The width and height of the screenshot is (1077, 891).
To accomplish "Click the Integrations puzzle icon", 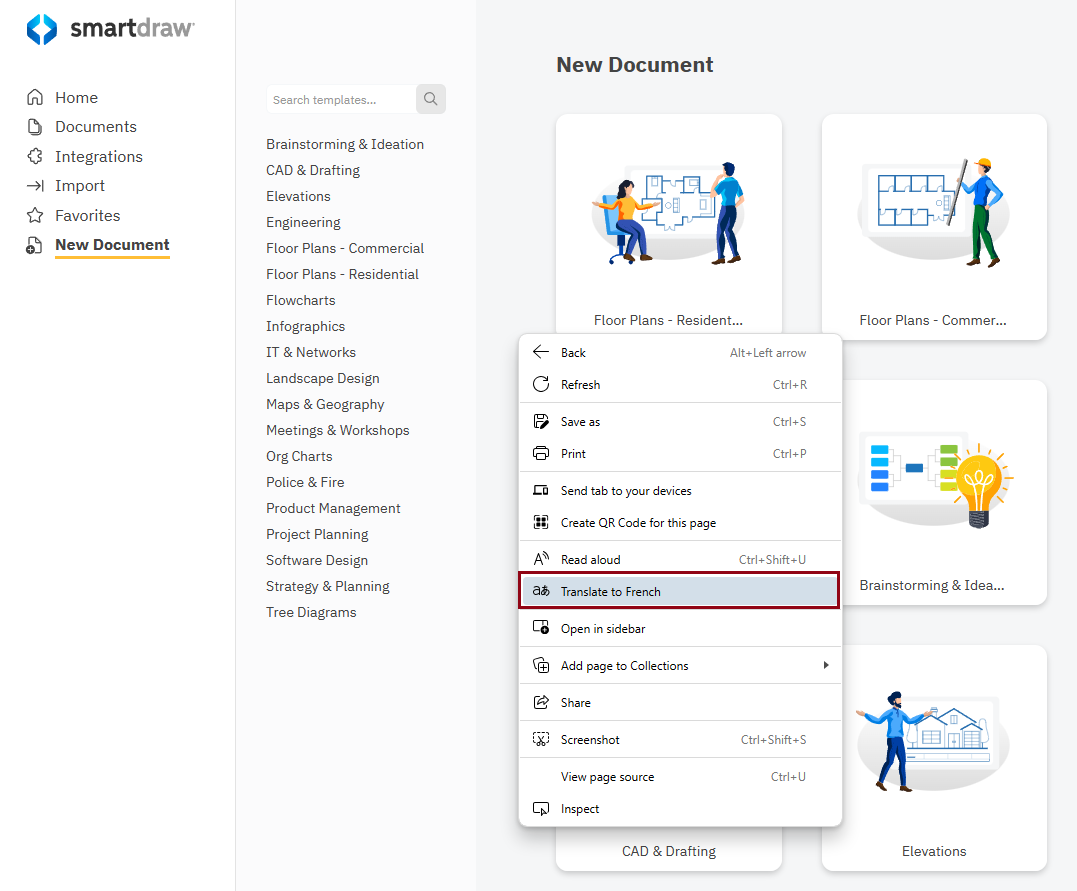I will click(35, 157).
